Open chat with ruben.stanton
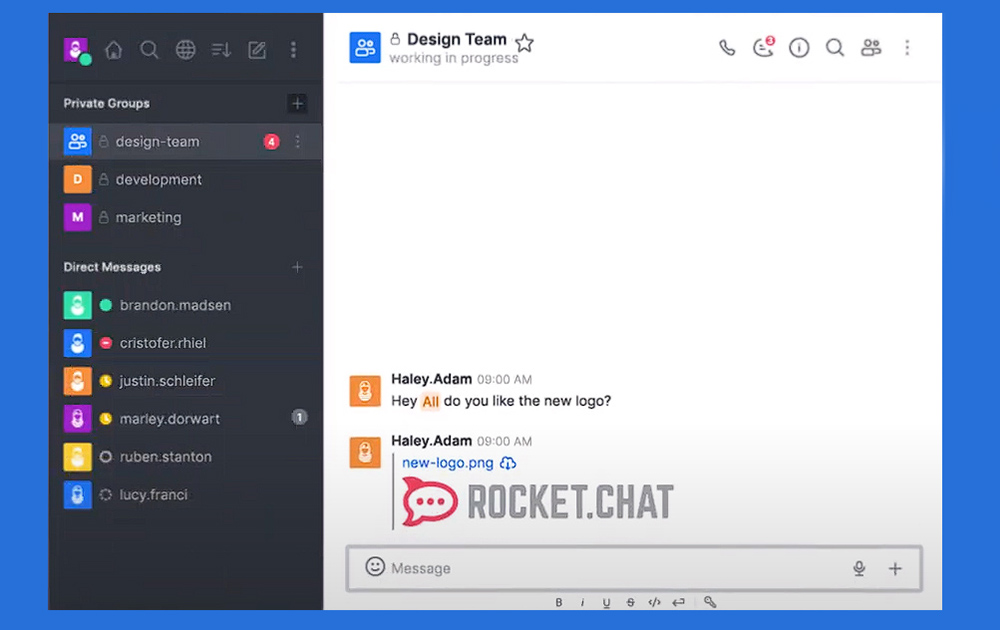The image size is (1000, 630). point(186,457)
